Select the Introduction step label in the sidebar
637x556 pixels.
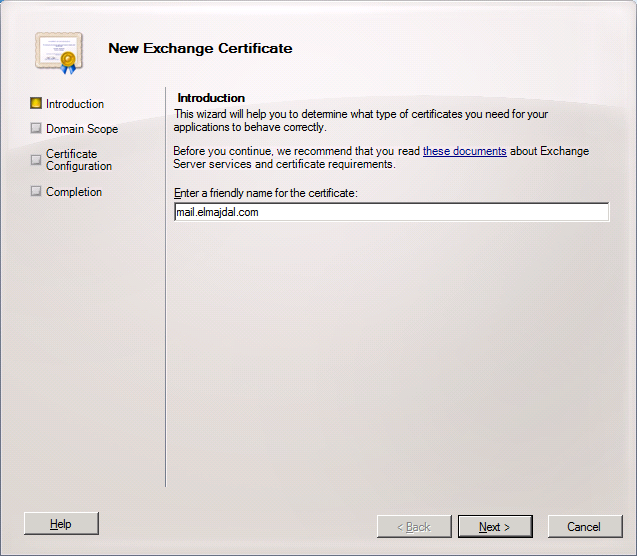(75, 104)
